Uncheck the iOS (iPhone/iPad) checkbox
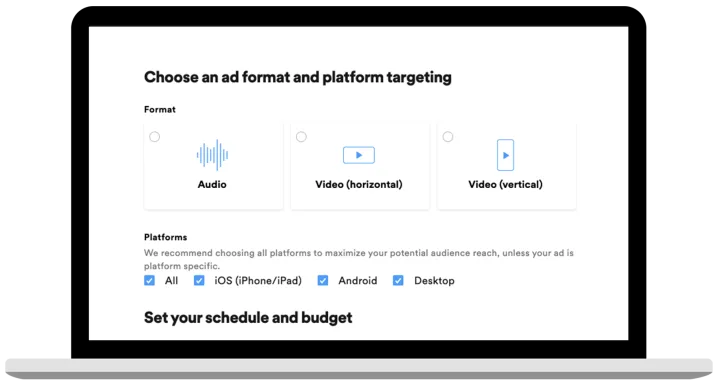720x385 pixels. coord(199,280)
